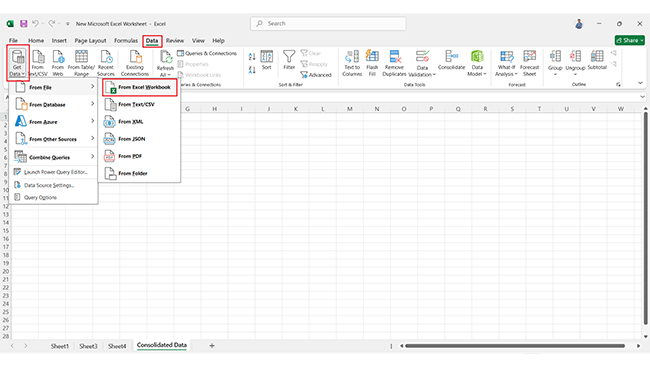Switch to the Formulas tab
The width and height of the screenshot is (650, 367).
[126, 41]
